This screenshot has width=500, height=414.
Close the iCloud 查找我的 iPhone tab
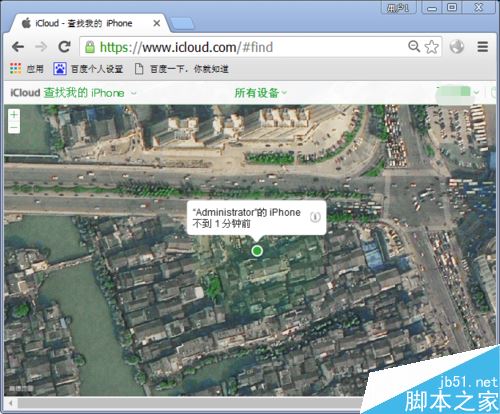pos(157,23)
